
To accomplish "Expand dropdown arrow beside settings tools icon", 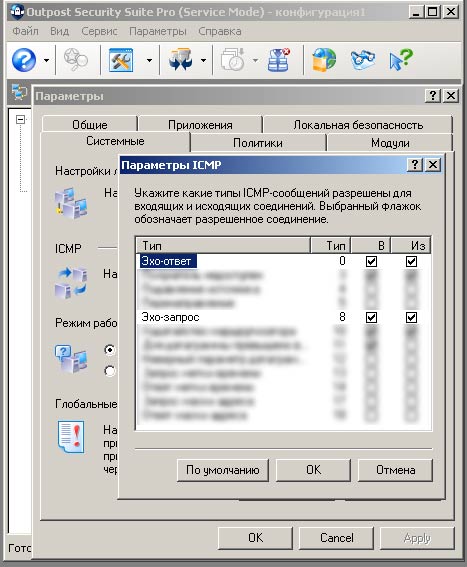I will pos(149,60).
